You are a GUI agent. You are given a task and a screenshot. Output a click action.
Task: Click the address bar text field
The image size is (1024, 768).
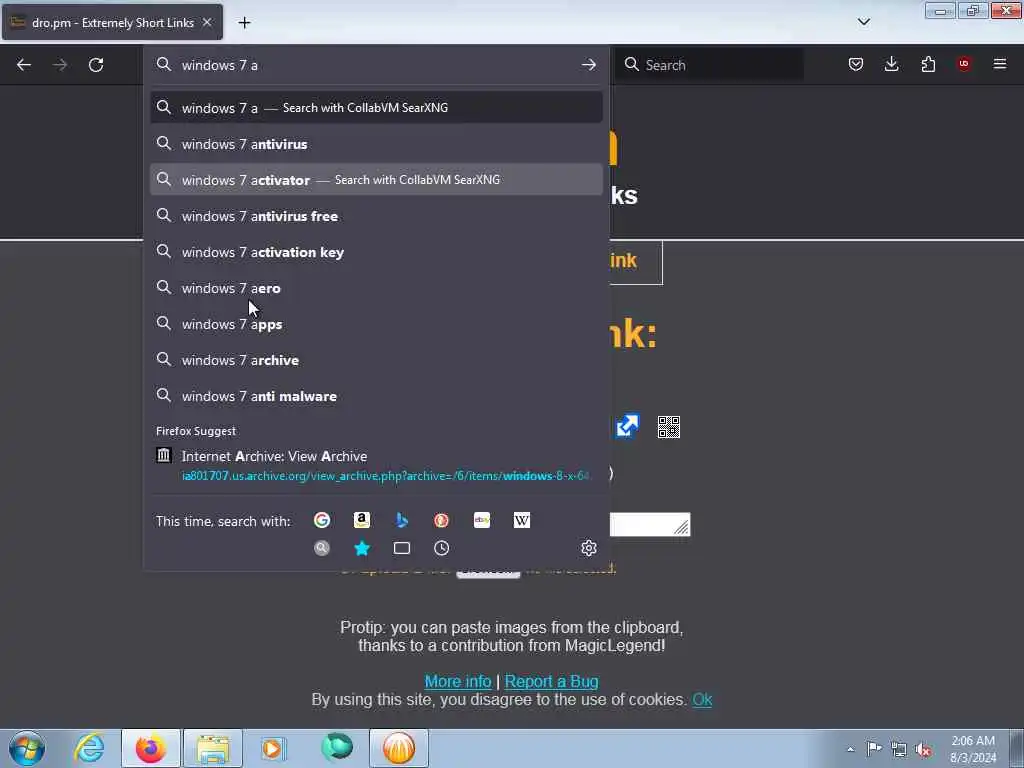[x=376, y=65]
